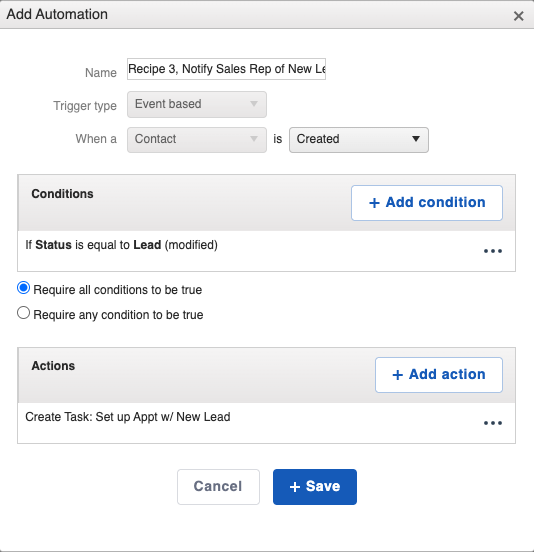Click the Trigger type field label
Viewport: 534px width, 552px height.
(85, 106)
